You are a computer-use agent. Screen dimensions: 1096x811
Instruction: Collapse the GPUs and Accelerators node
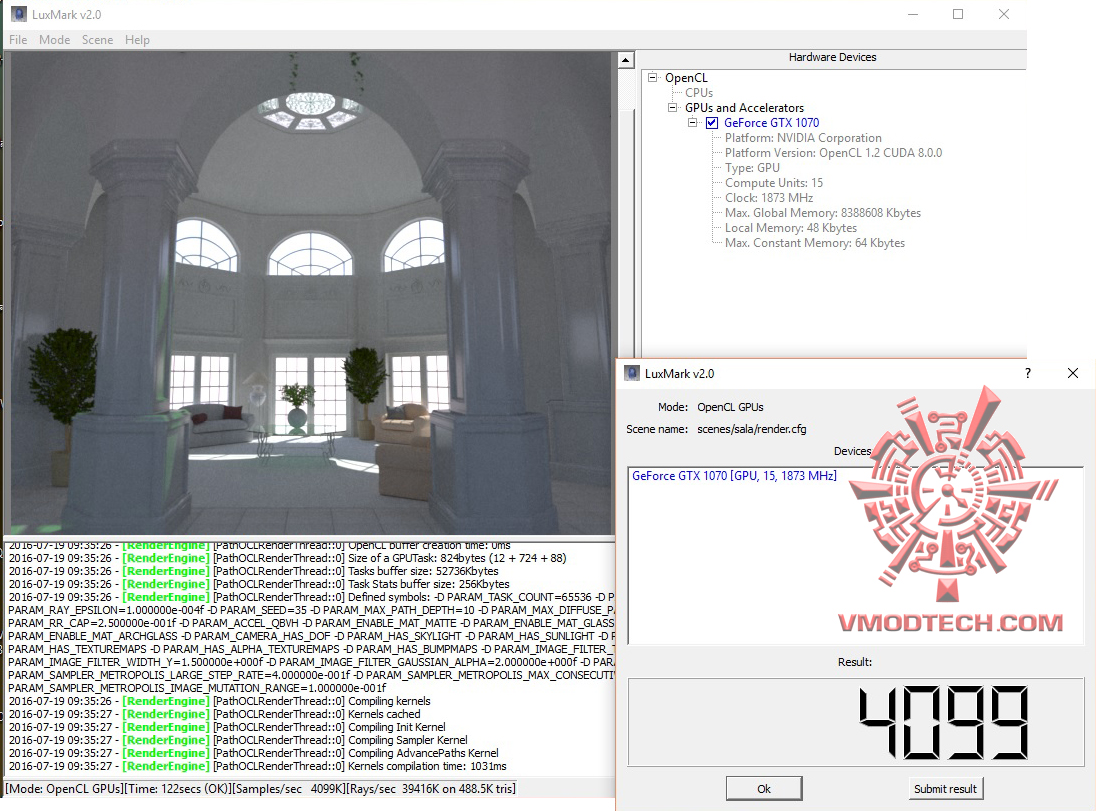pyautogui.click(x=672, y=108)
